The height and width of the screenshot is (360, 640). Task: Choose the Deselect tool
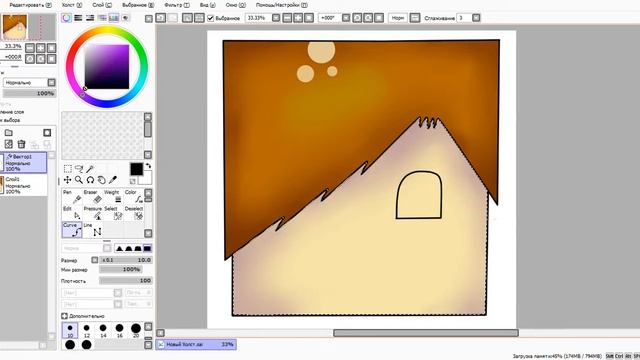click(x=133, y=213)
